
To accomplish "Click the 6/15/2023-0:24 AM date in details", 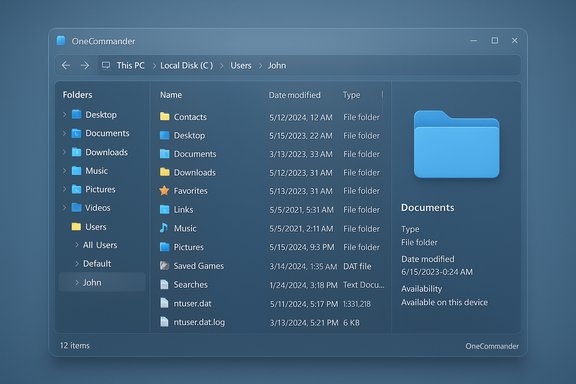I will click(437, 272).
